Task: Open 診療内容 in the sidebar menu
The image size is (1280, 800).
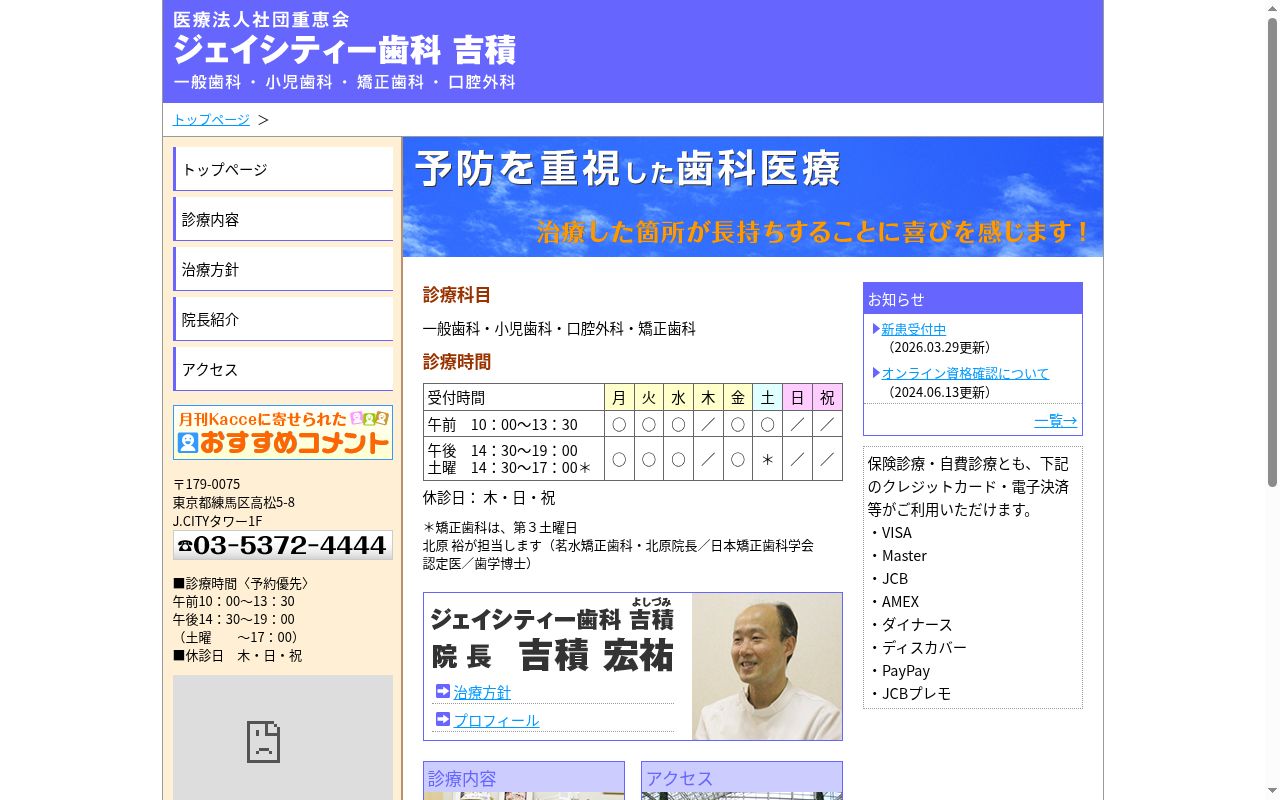Action: [283, 219]
